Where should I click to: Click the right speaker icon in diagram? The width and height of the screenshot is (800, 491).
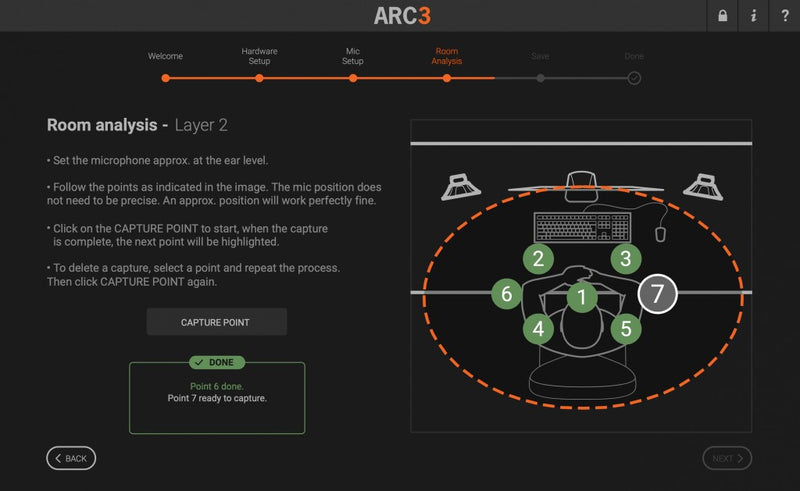click(703, 187)
